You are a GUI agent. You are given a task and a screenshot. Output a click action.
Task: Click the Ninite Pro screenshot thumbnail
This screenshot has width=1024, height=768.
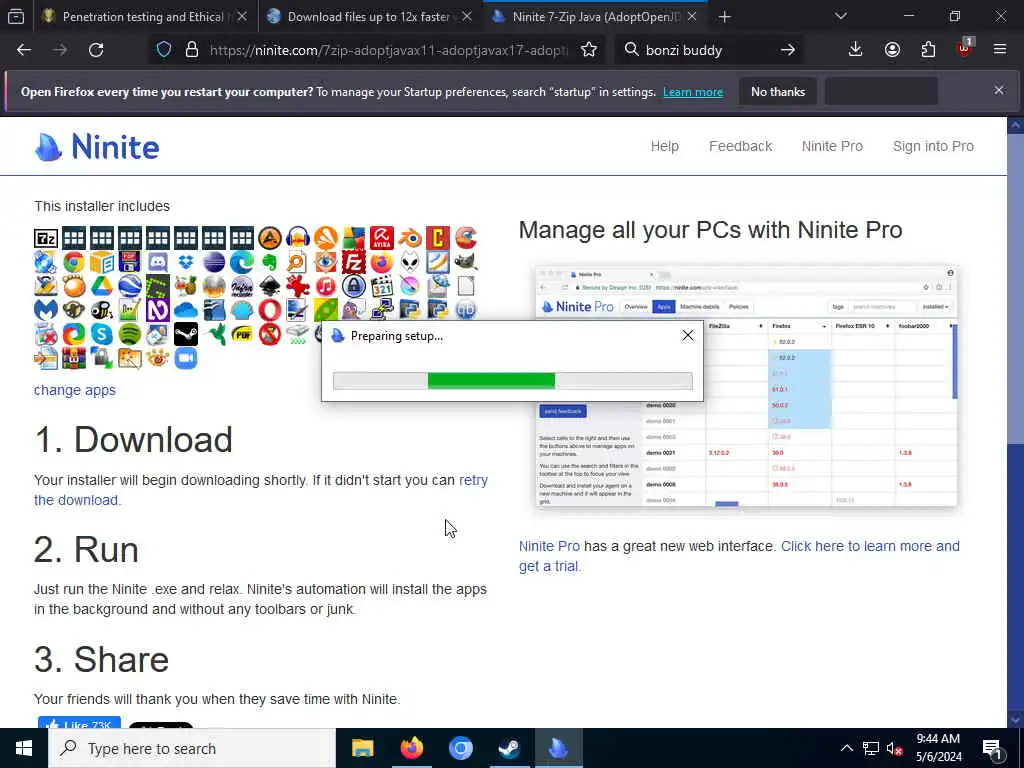746,386
